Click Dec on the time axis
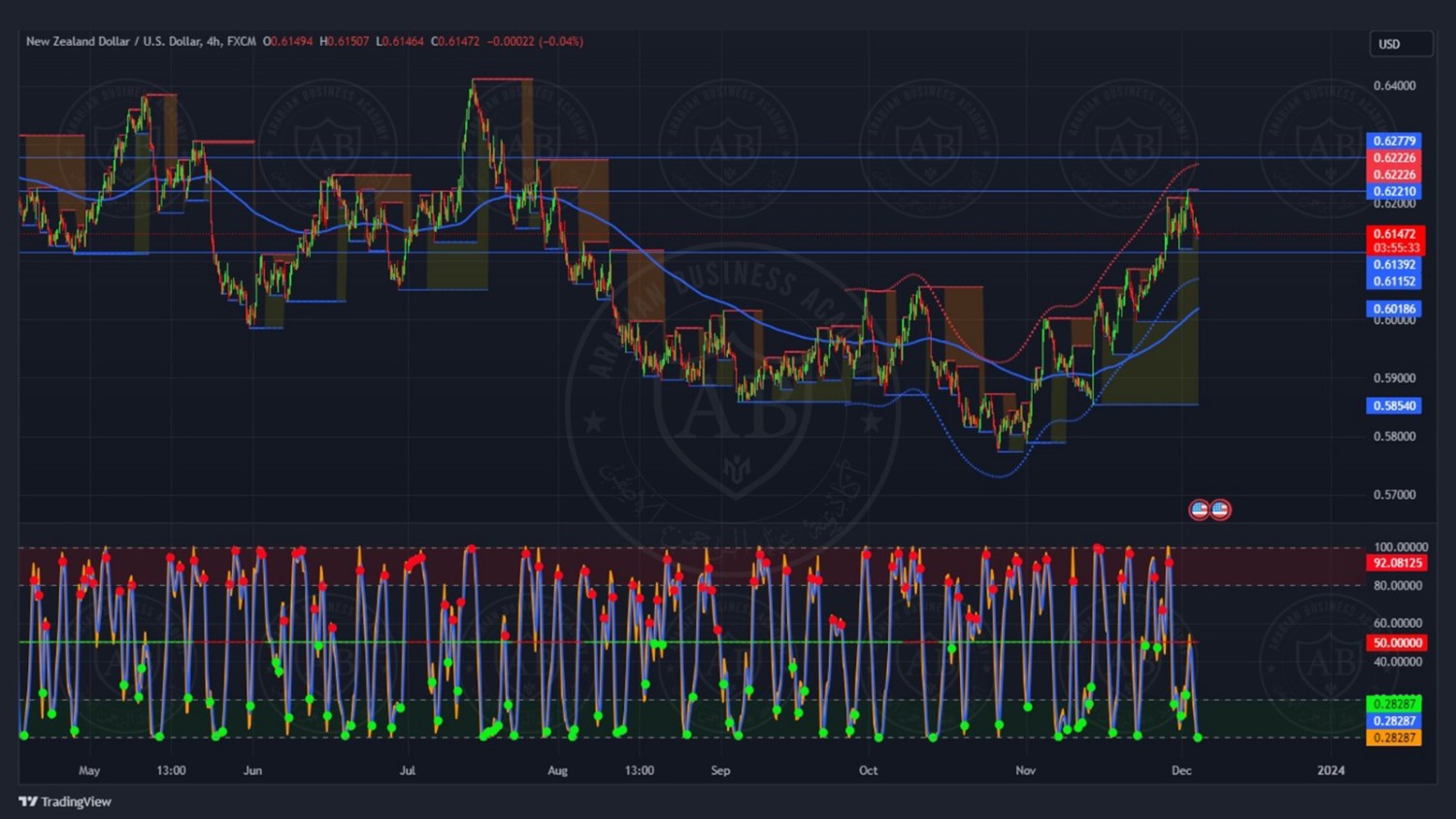Image resolution: width=1456 pixels, height=819 pixels. (x=1181, y=770)
